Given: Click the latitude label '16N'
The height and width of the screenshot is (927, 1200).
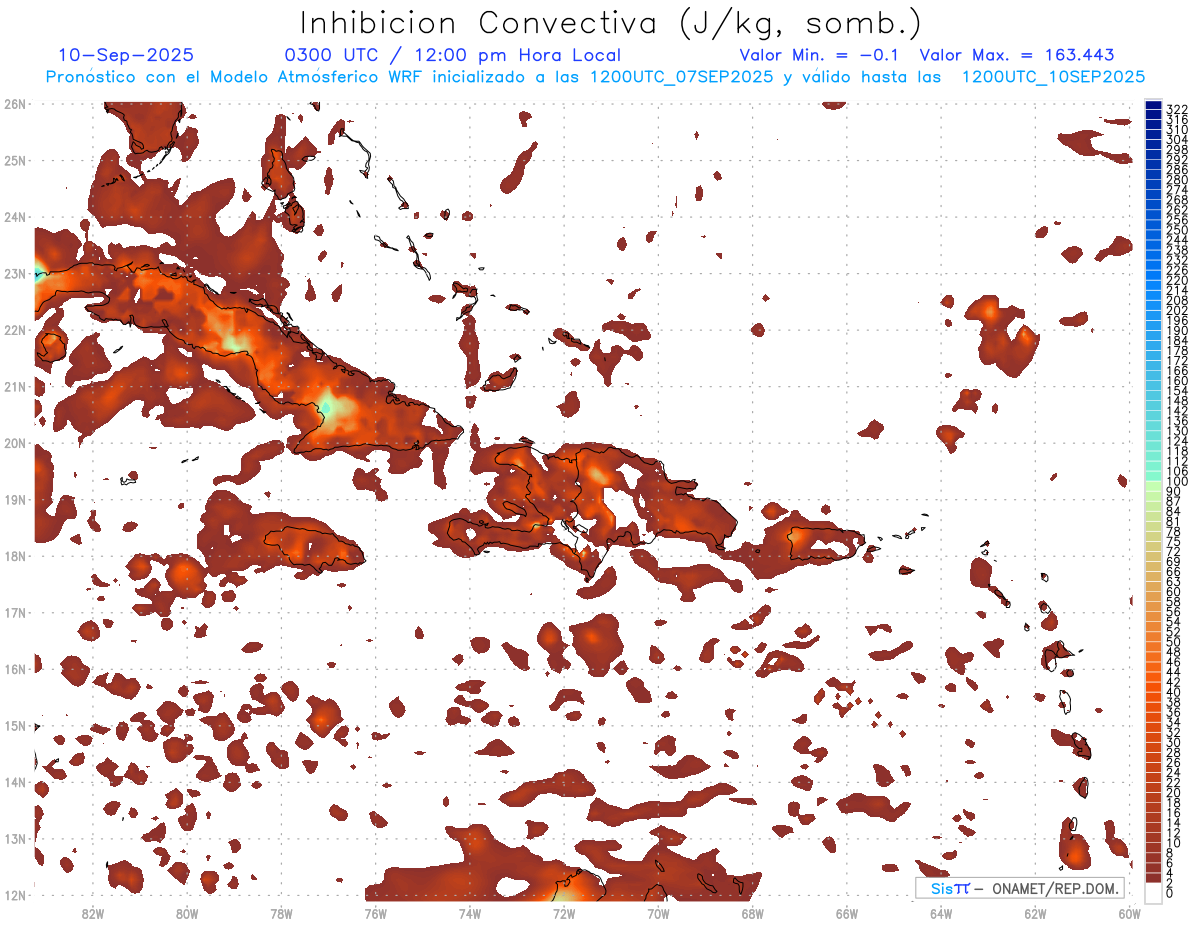Looking at the screenshot, I should [x=15, y=668].
